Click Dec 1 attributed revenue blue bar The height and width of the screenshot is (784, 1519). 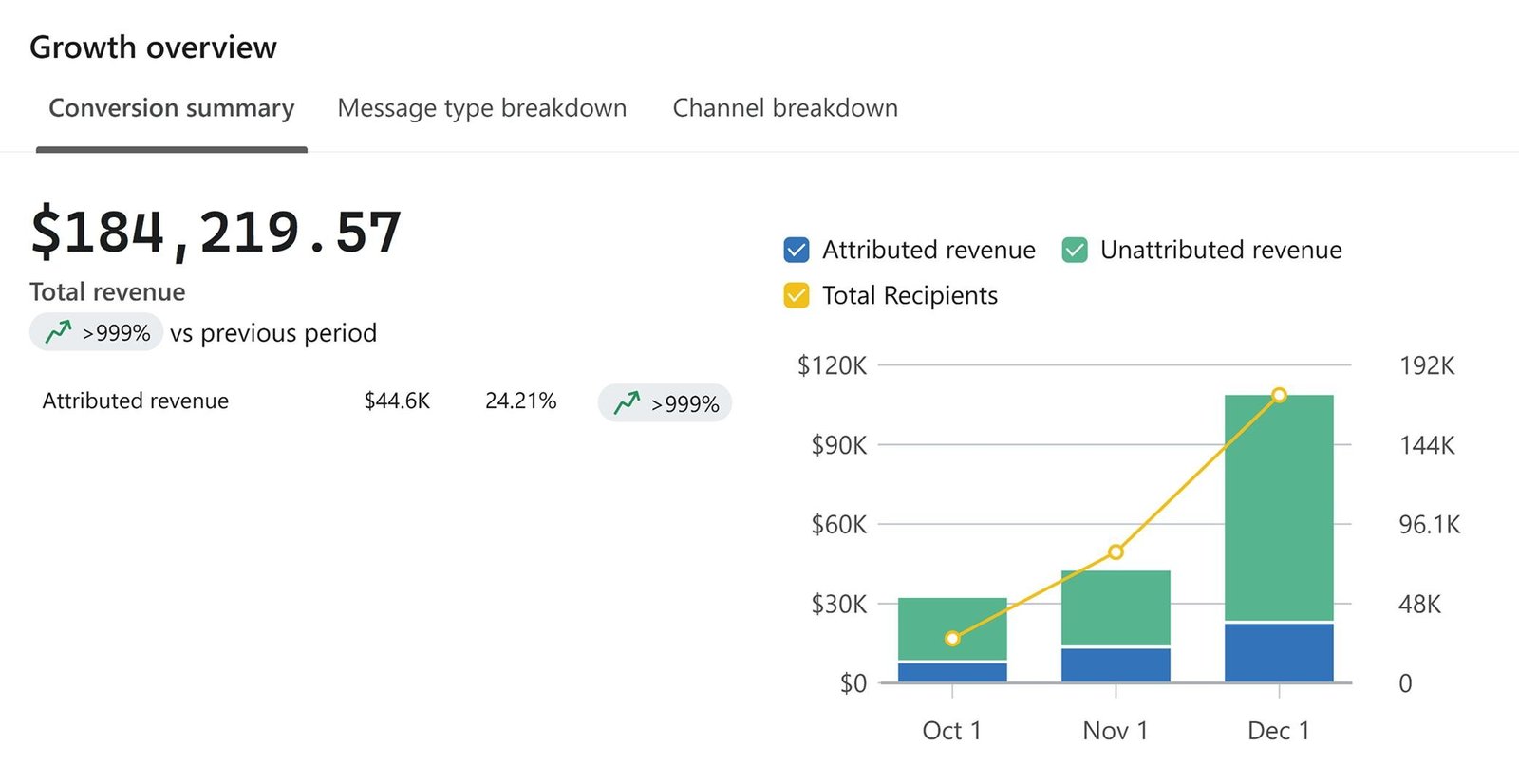1279,653
